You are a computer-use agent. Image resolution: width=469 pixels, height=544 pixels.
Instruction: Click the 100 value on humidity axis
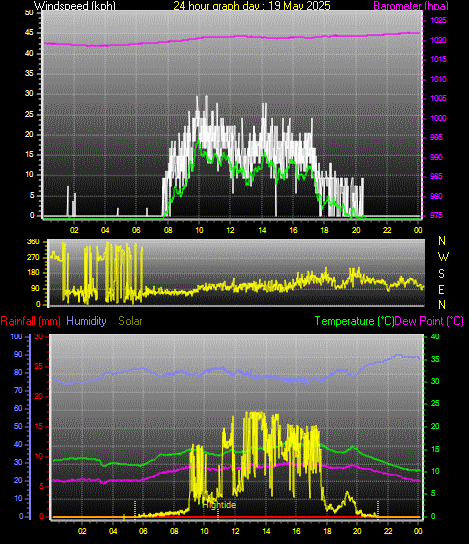pyautogui.click(x=16, y=337)
